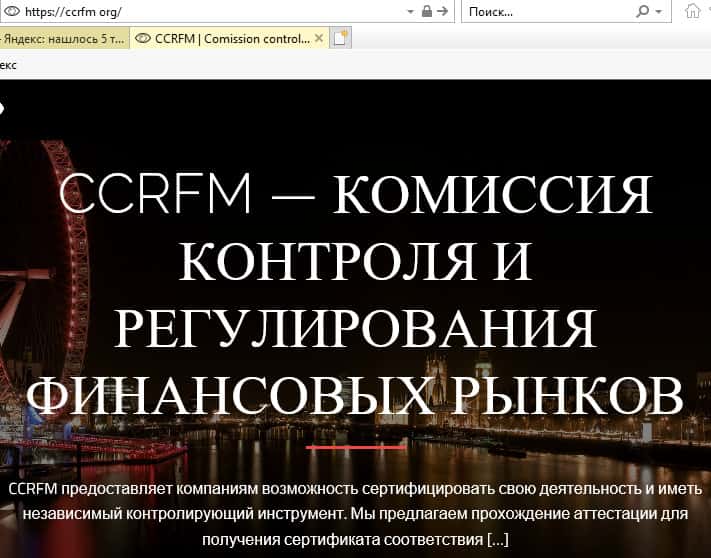Click the eye favicon on the CCRFM tab
The height and width of the screenshot is (558, 711).
[143, 39]
